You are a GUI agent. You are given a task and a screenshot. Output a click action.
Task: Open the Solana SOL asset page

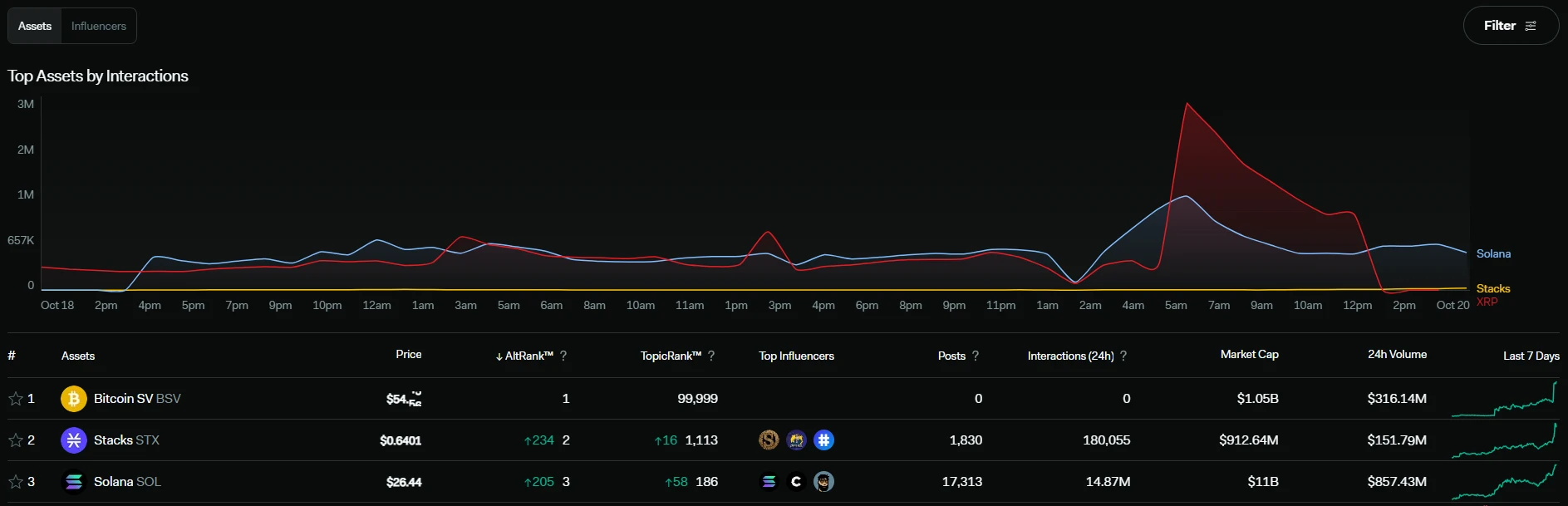[127, 482]
